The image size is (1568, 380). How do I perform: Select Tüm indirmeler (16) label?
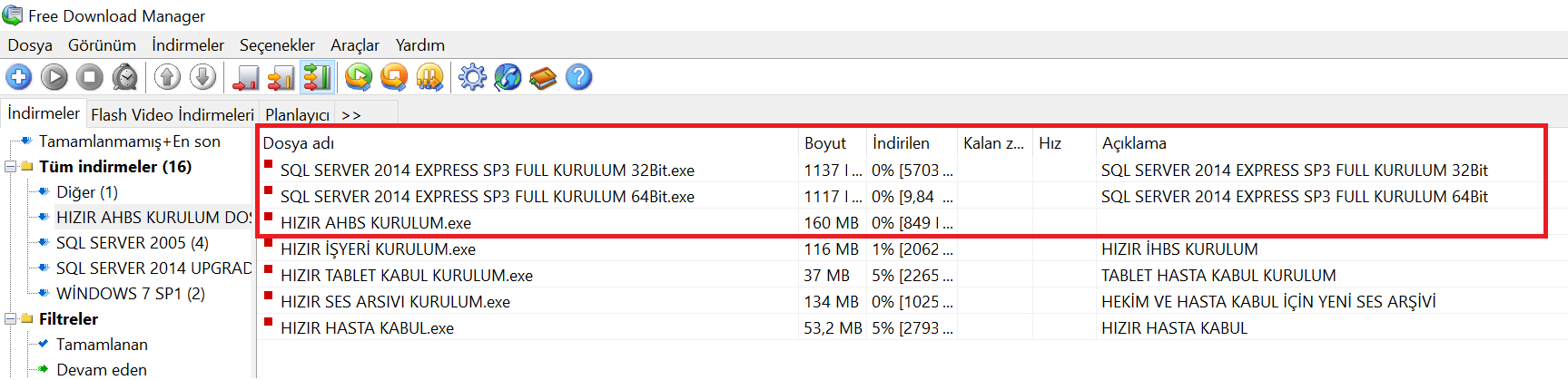click(x=115, y=167)
